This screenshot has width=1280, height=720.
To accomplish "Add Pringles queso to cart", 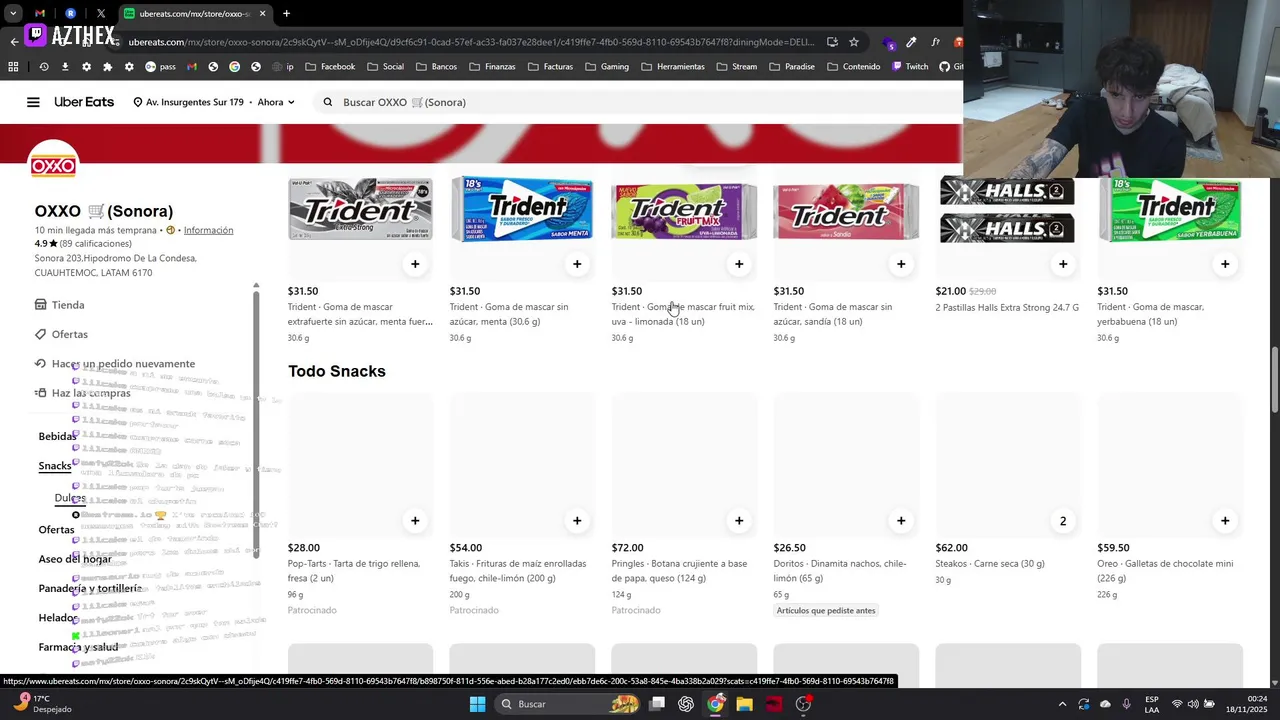I will point(739,520).
